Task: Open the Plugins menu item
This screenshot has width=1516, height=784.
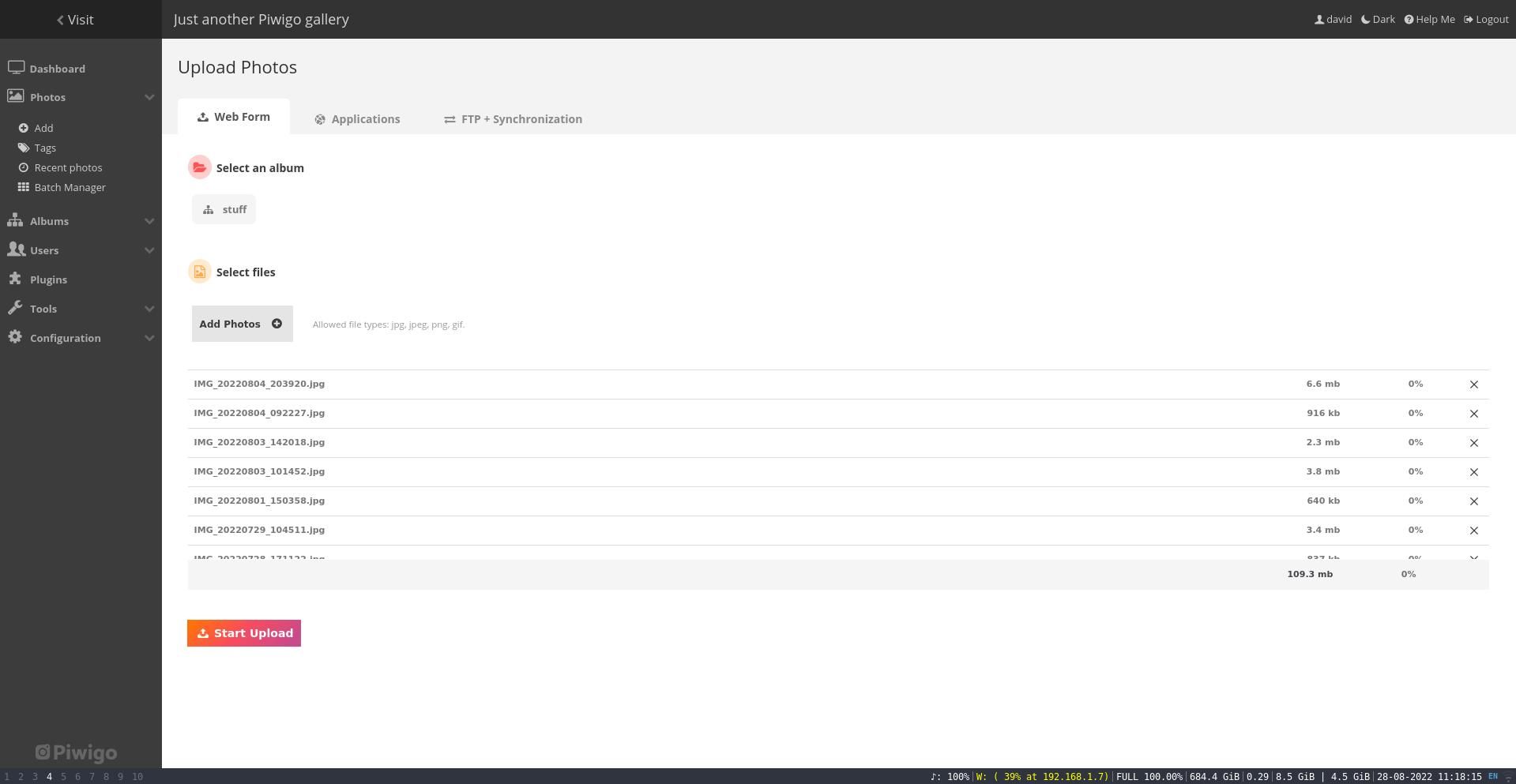Action: (x=48, y=279)
